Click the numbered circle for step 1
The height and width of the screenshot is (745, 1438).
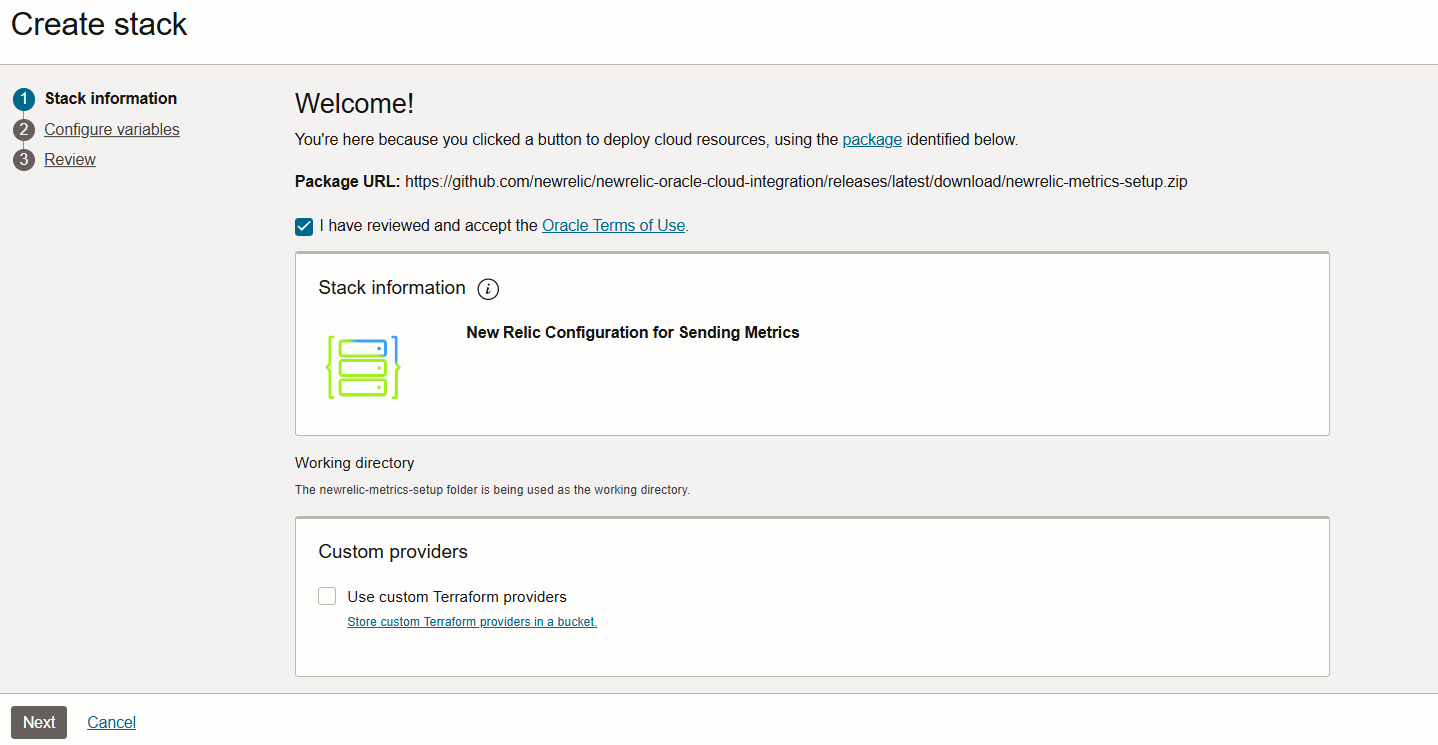click(x=23, y=98)
